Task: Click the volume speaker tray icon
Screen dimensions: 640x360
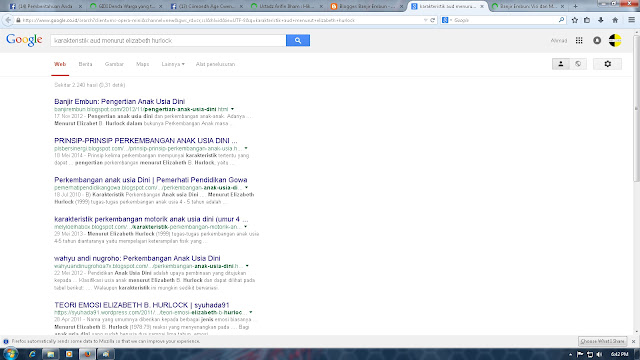Action: pos(599,354)
